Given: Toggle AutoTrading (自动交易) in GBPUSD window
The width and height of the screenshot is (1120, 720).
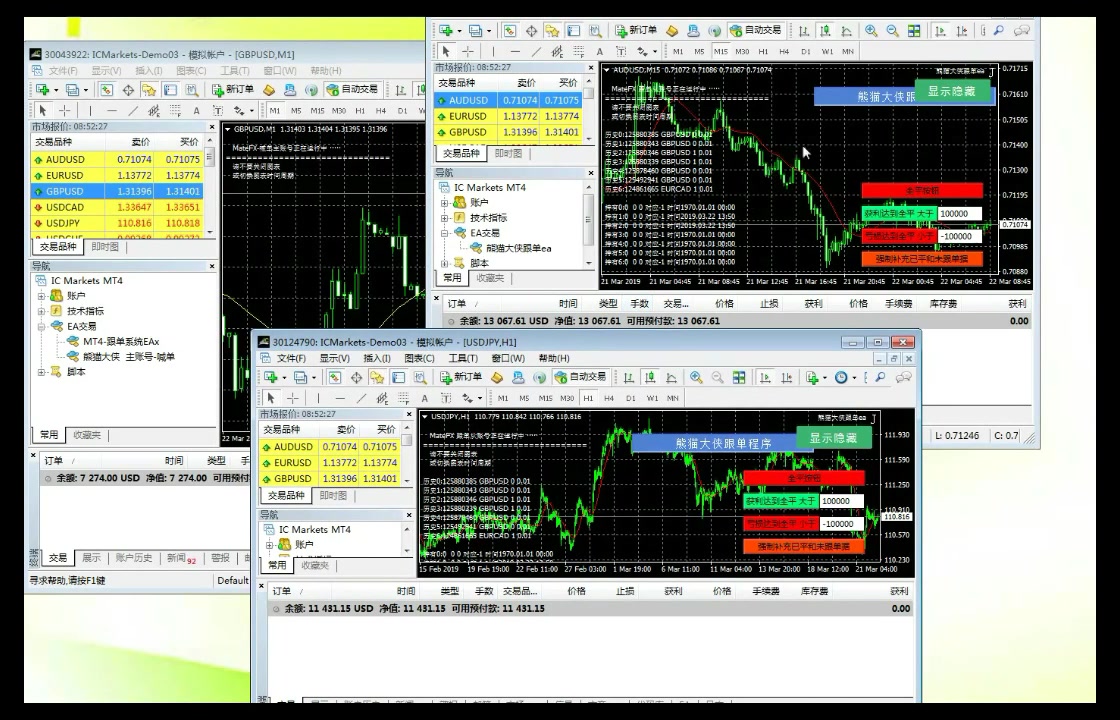Looking at the screenshot, I should (x=352, y=90).
